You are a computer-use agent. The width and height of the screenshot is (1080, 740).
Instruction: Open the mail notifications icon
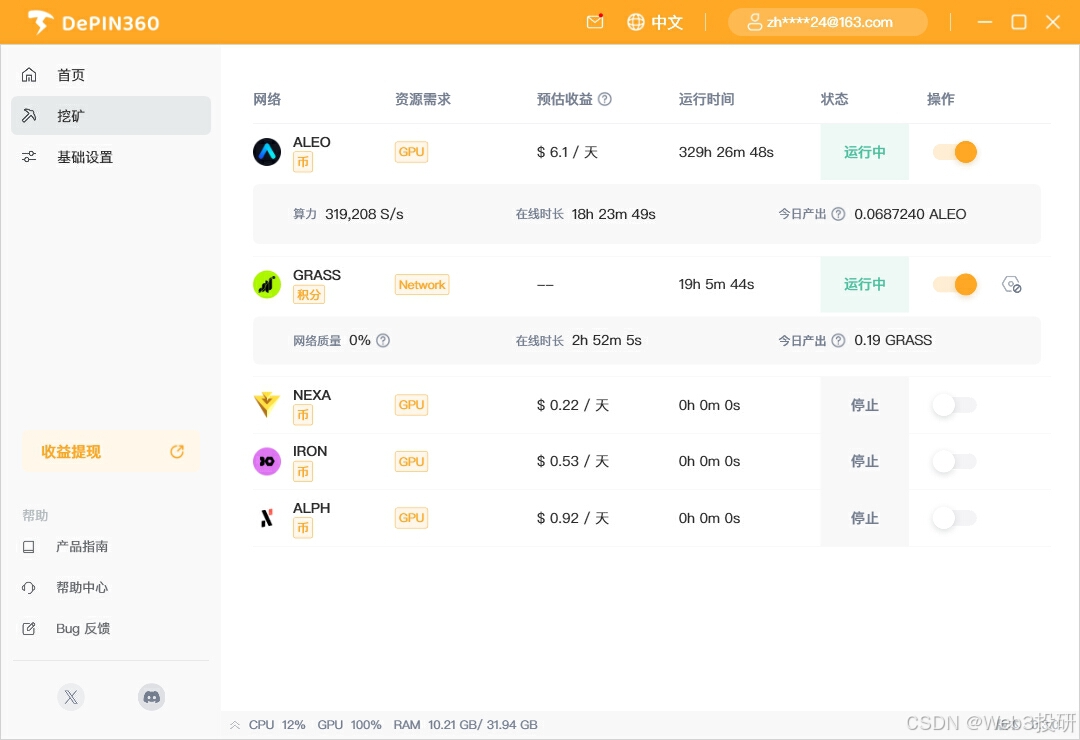pos(595,22)
